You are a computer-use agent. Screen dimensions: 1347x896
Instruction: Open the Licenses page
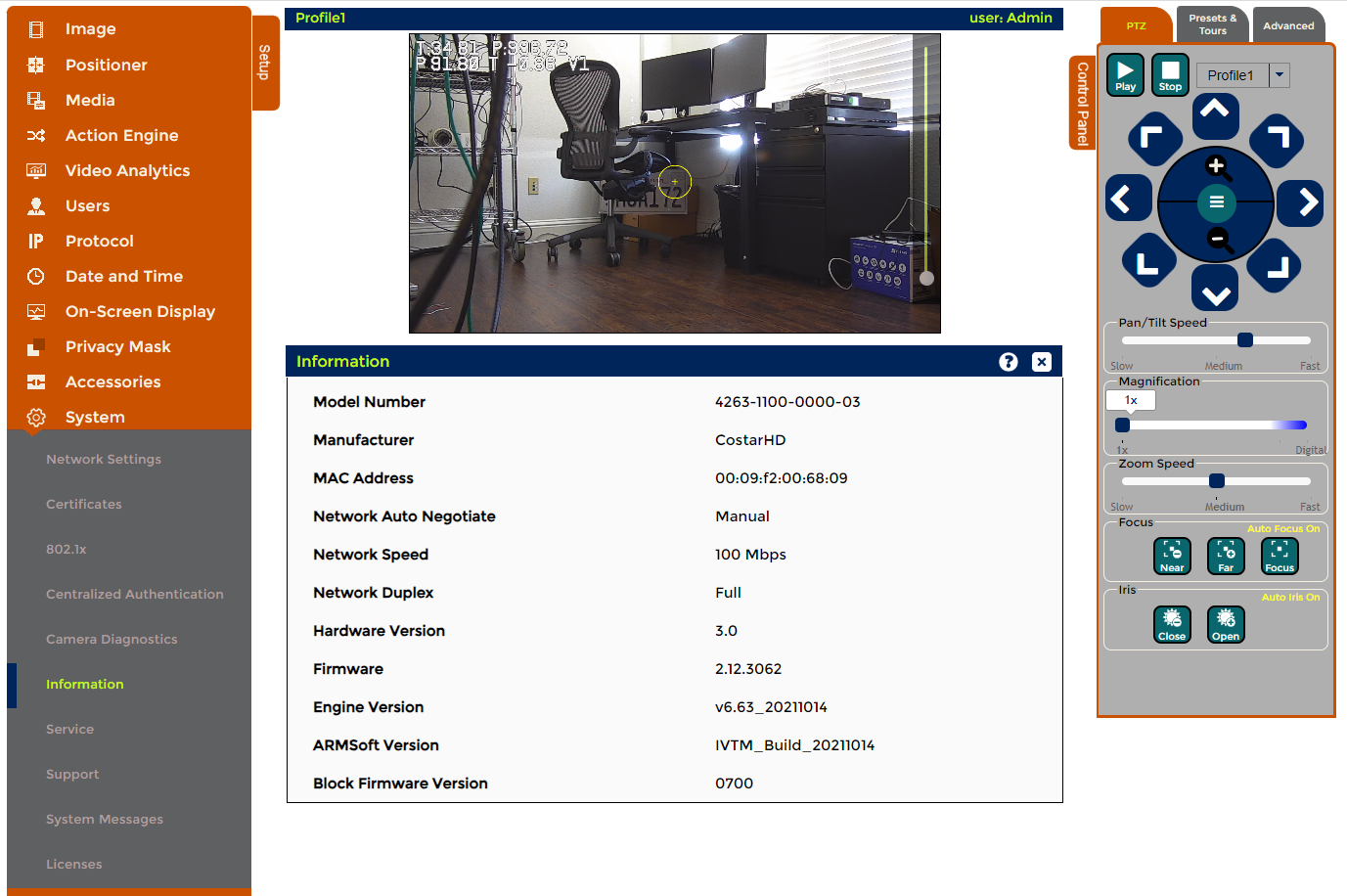(74, 864)
